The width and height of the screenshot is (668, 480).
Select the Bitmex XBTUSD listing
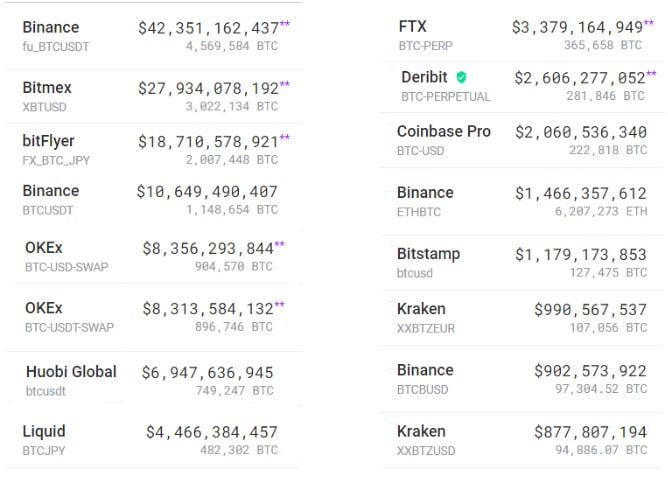(x=154, y=96)
